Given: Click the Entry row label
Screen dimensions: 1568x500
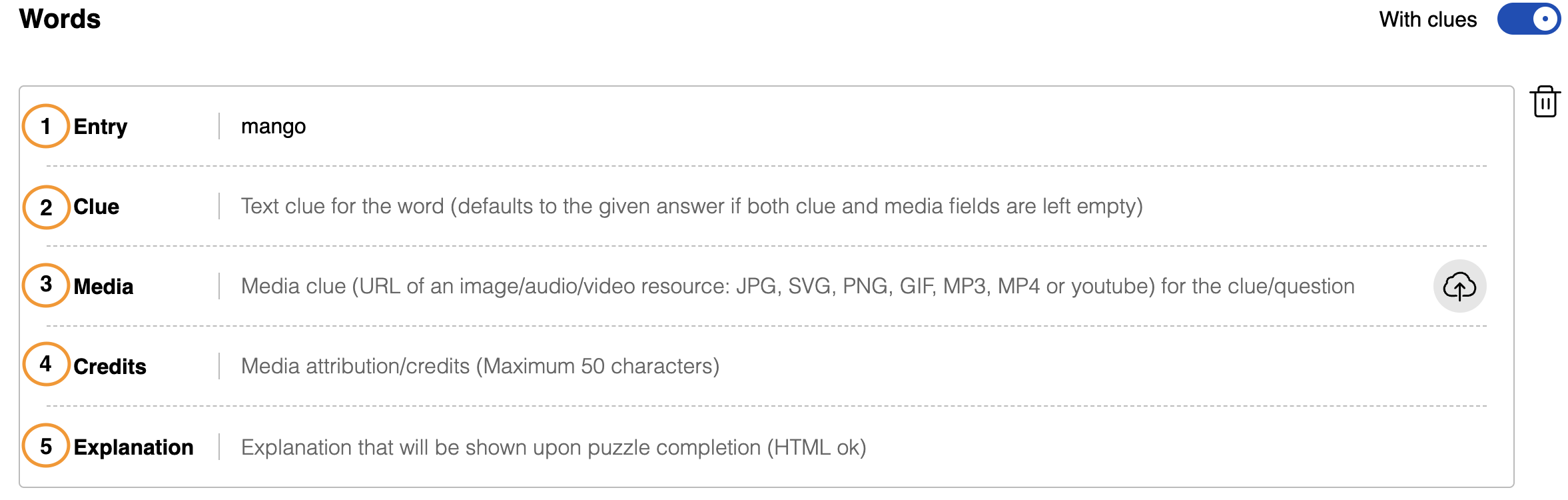Looking at the screenshot, I should pyautogui.click(x=101, y=127).
